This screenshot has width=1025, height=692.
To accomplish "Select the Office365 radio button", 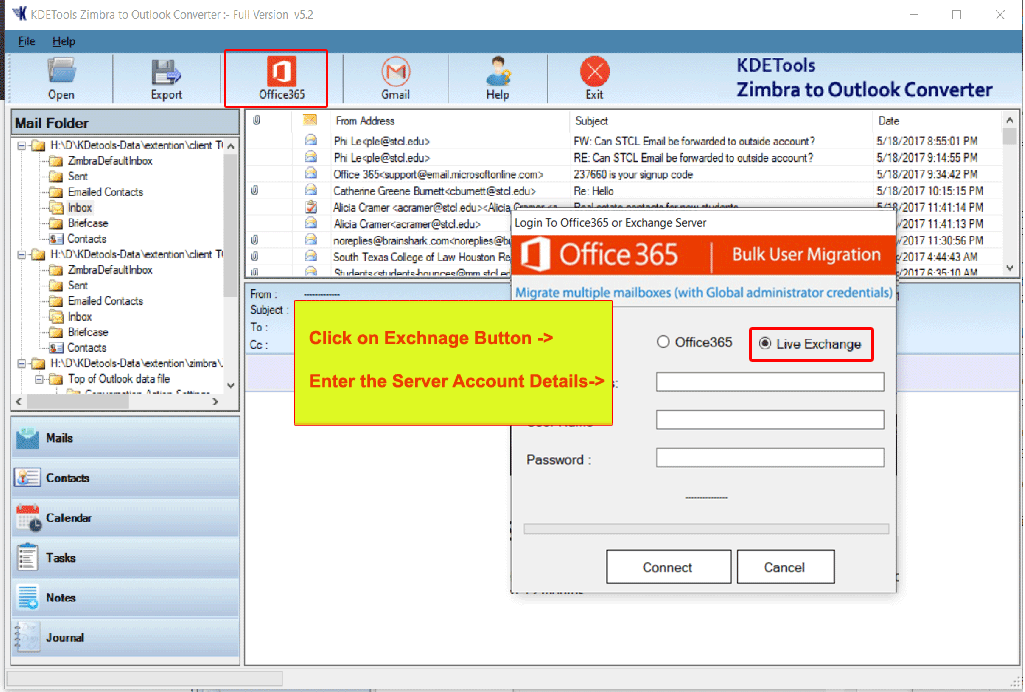I will point(663,342).
